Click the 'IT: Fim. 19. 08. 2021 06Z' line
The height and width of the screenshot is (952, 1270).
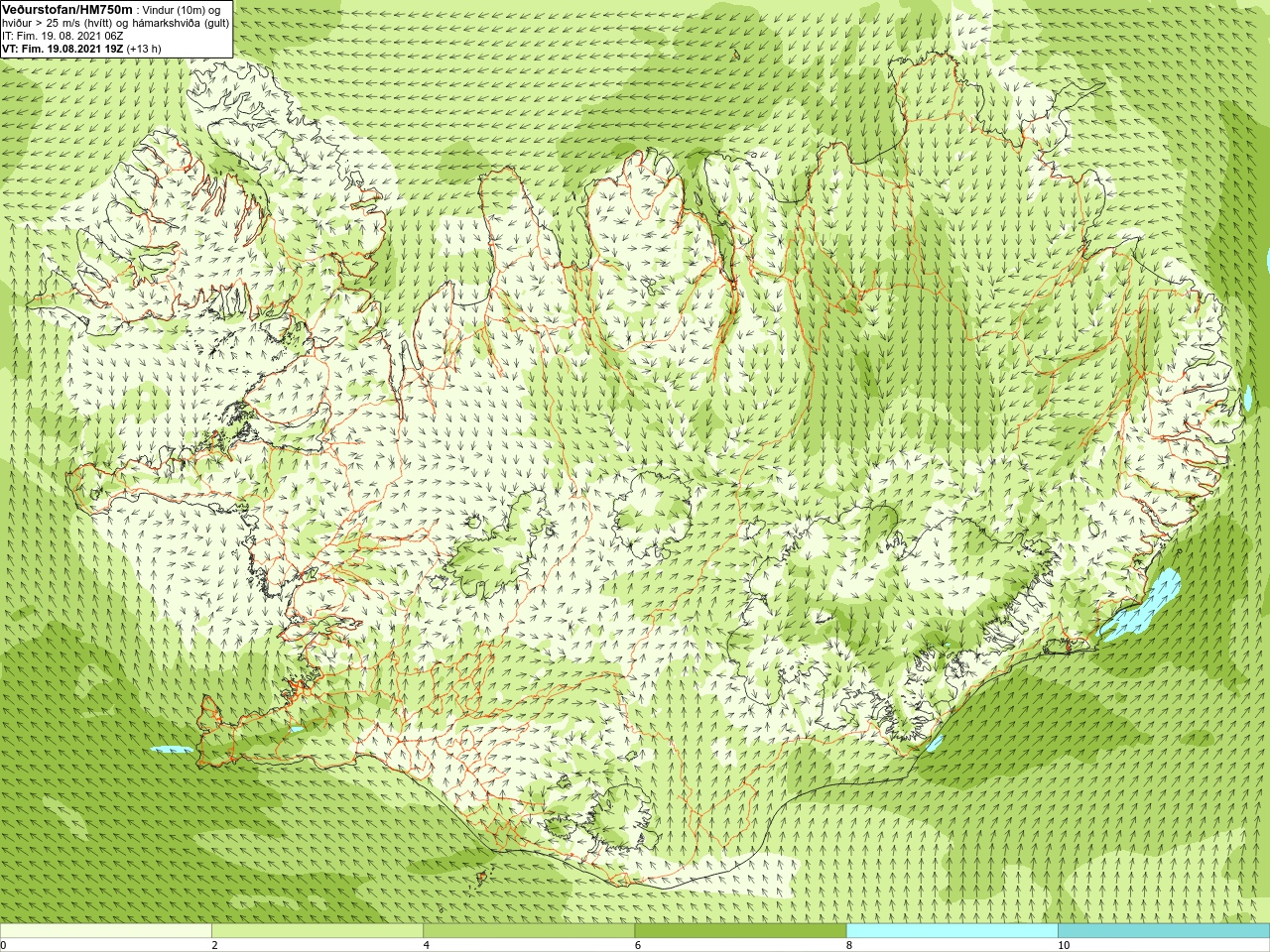click(63, 36)
